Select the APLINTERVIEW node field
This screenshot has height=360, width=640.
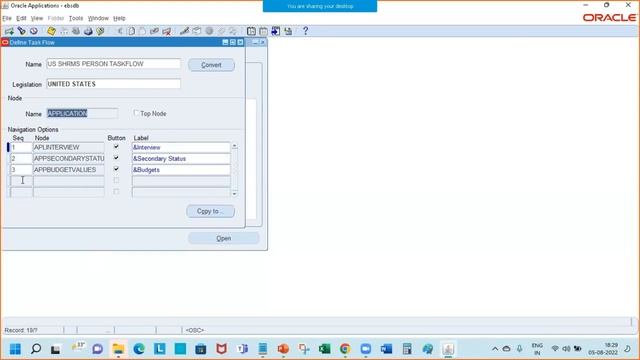[69, 147]
